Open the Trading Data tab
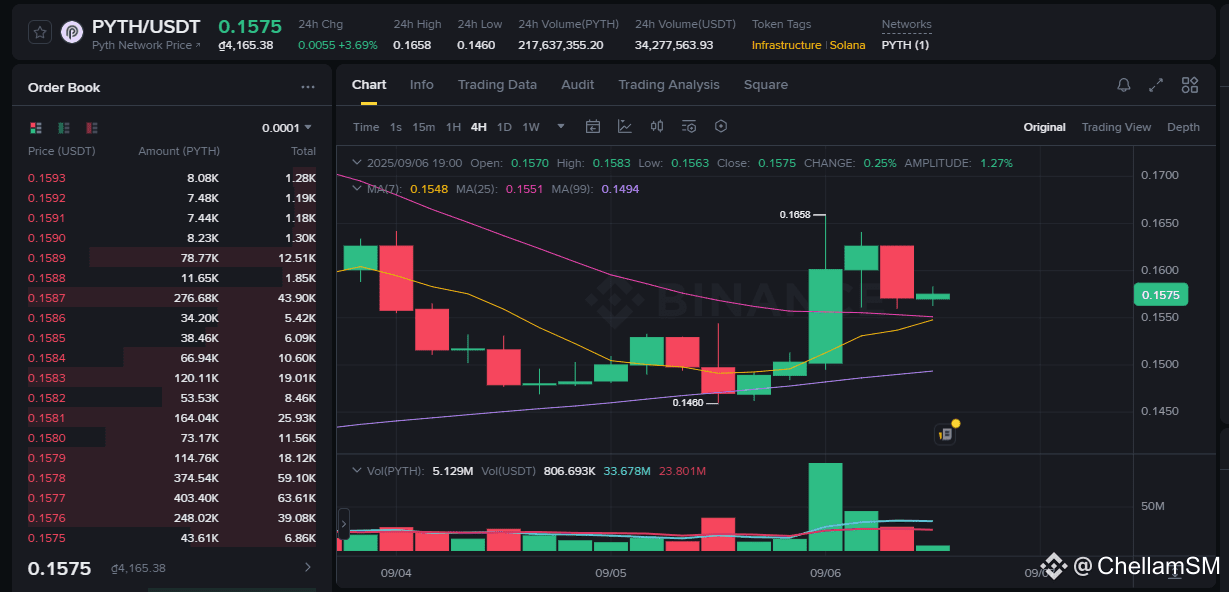The width and height of the screenshot is (1229, 592). [497, 85]
